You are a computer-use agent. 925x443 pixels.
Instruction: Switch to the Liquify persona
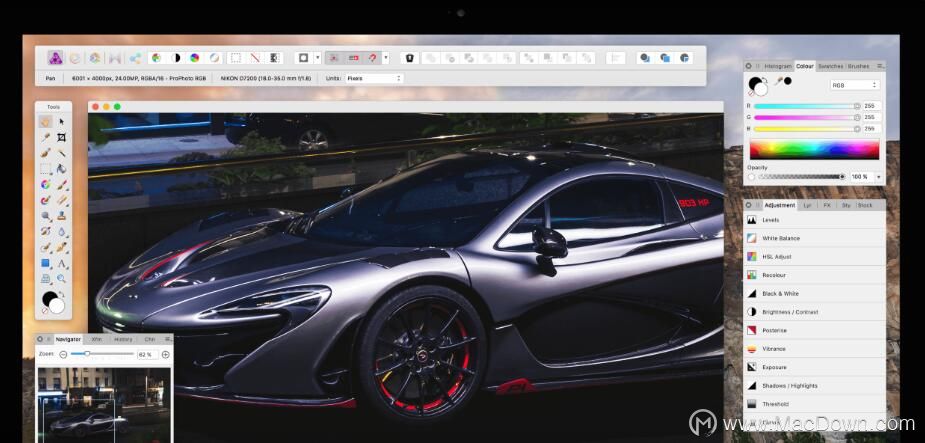[x=75, y=58]
